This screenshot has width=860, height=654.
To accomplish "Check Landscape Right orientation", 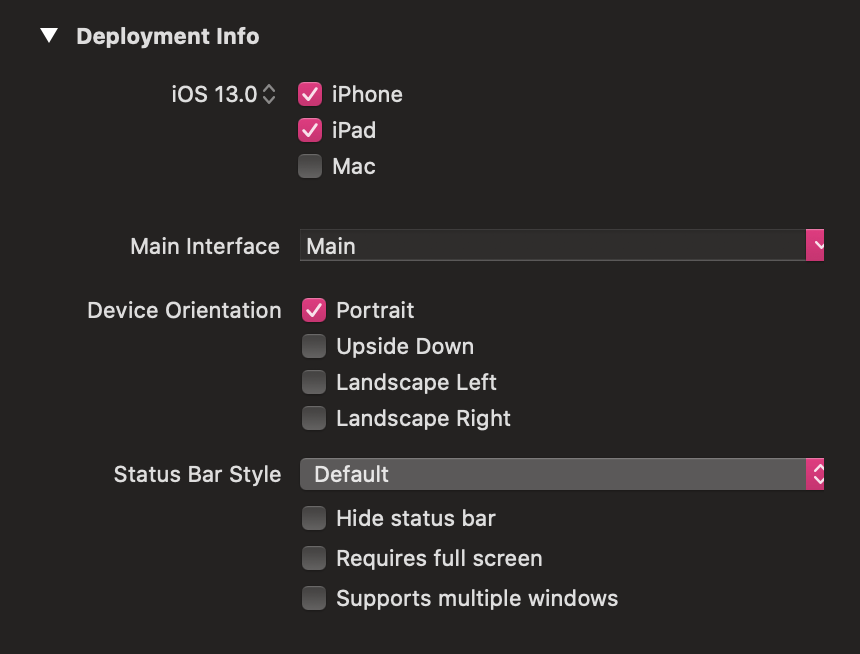I will pos(314,419).
